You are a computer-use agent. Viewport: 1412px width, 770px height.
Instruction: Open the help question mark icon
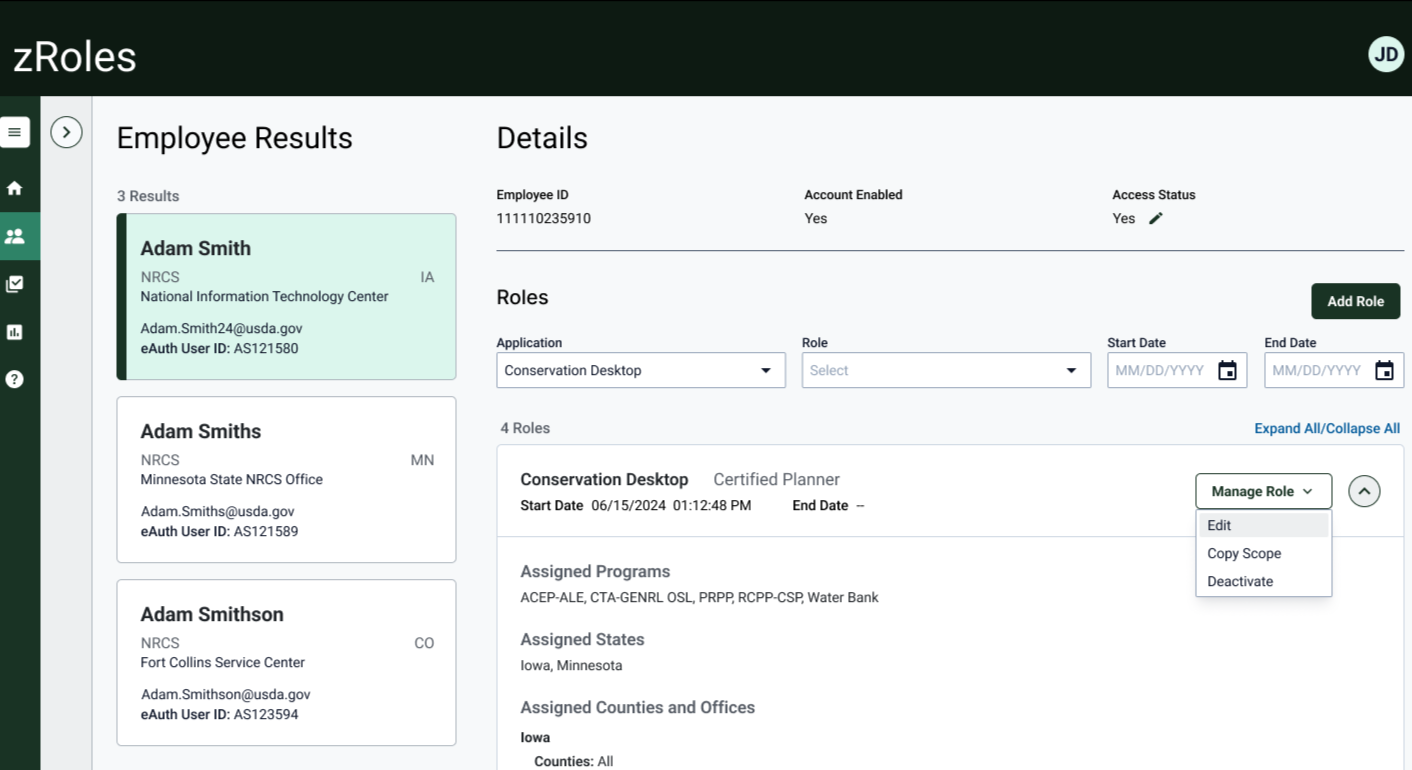pos(15,379)
